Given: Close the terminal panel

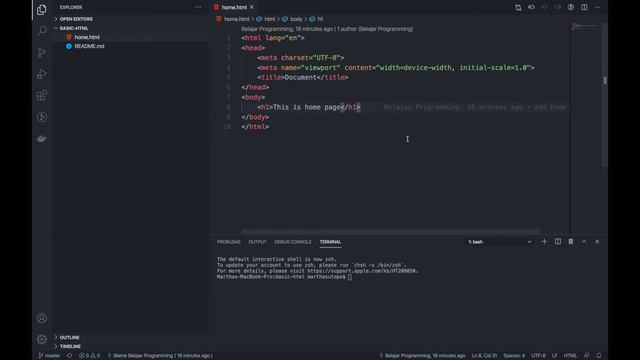Looking at the screenshot, I should [597, 242].
